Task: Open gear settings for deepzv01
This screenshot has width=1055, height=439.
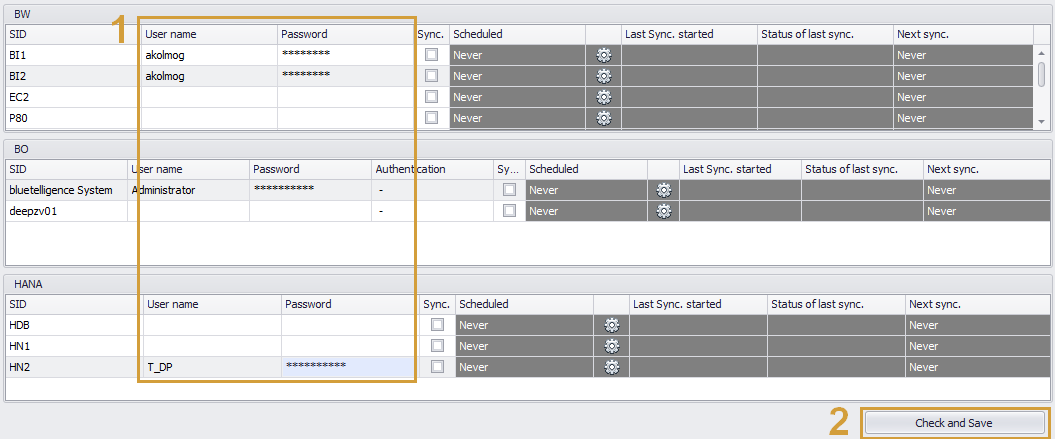Action: tap(663, 211)
